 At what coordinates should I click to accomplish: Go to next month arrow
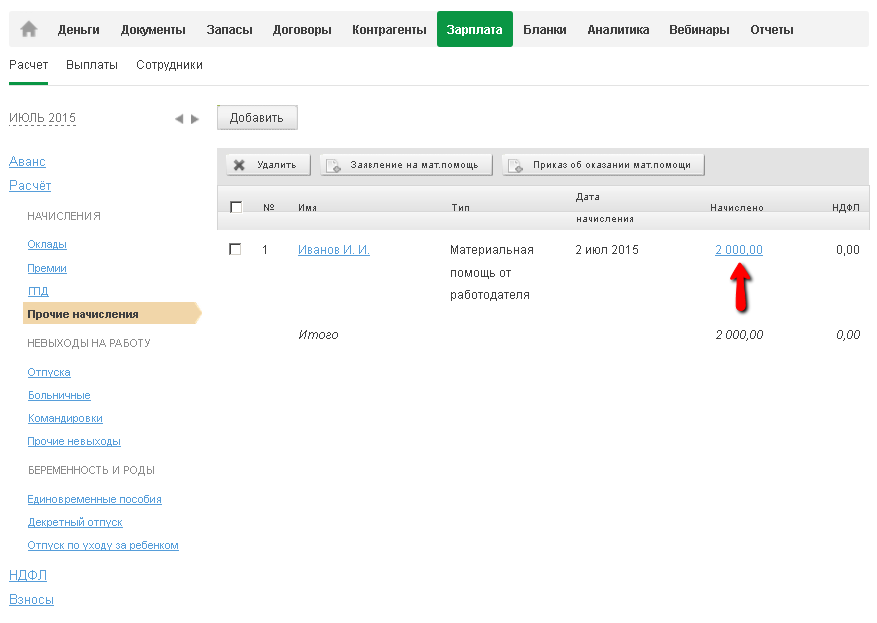[x=195, y=119]
